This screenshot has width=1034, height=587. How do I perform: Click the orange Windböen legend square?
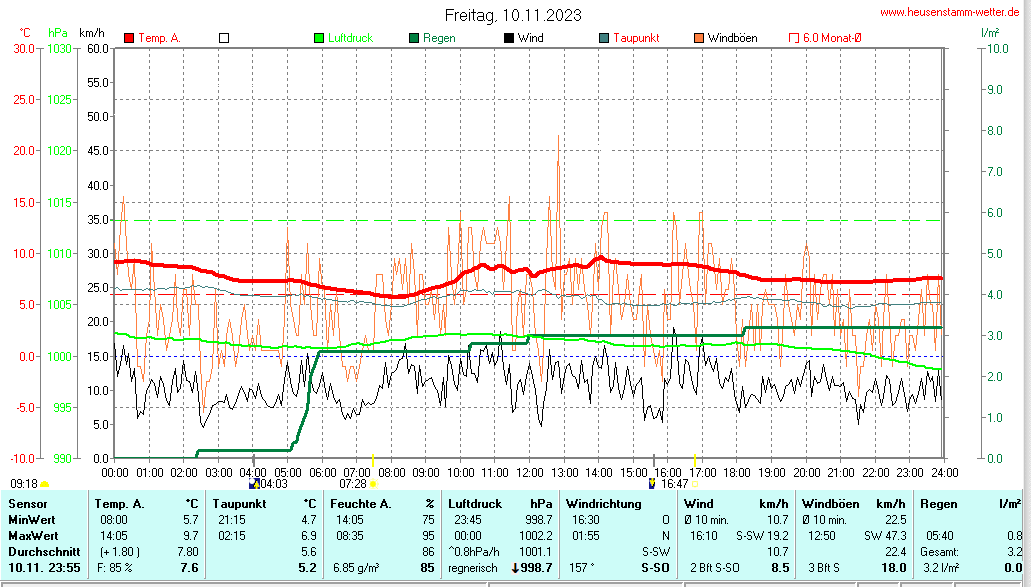point(698,38)
